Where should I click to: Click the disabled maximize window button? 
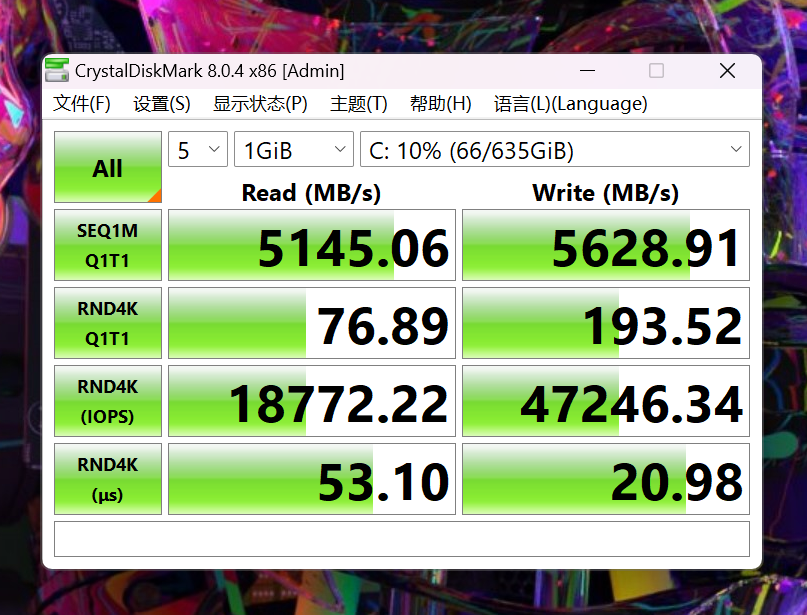click(656, 71)
